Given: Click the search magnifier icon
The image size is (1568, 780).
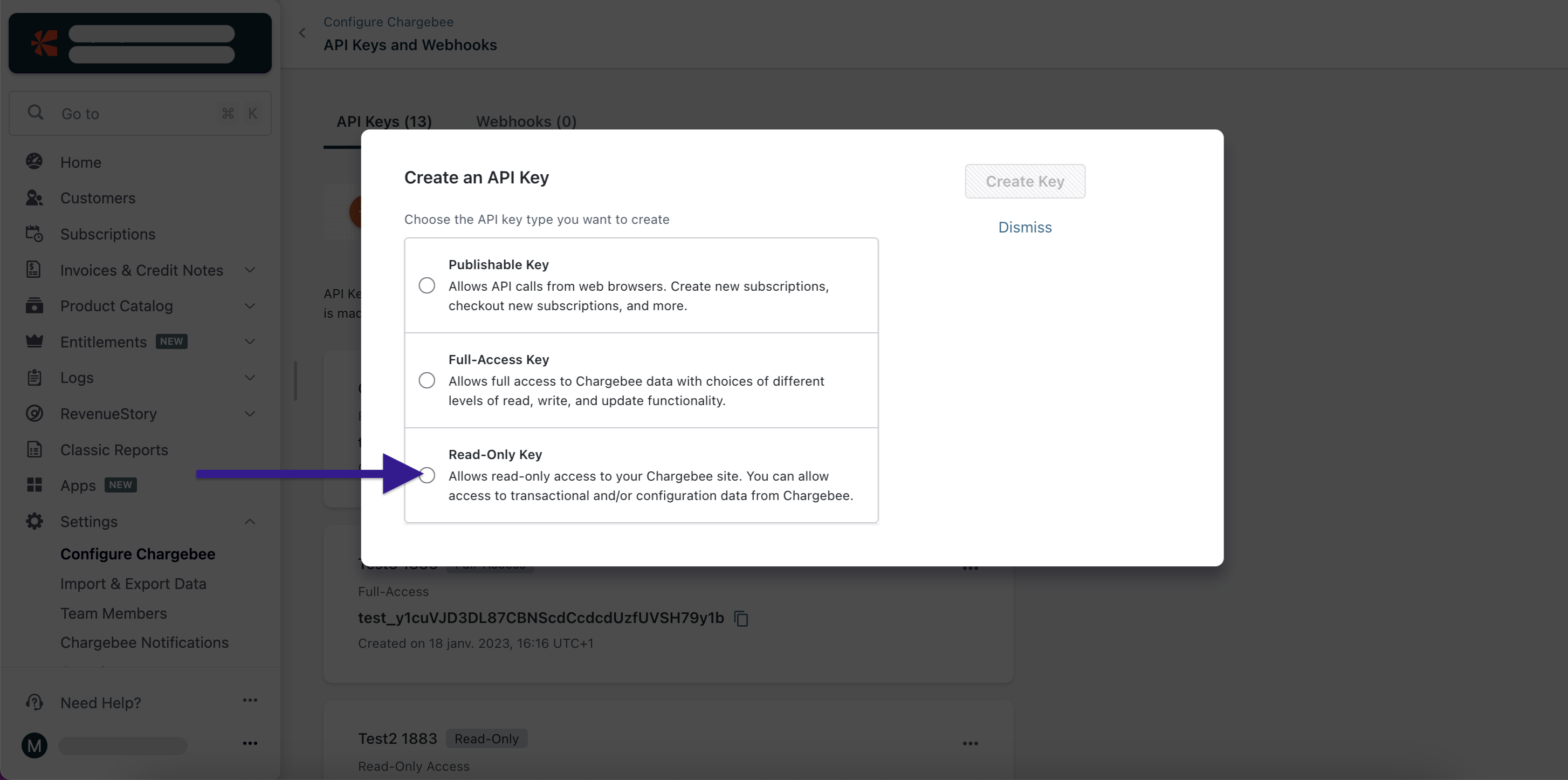Looking at the screenshot, I should tap(35, 113).
